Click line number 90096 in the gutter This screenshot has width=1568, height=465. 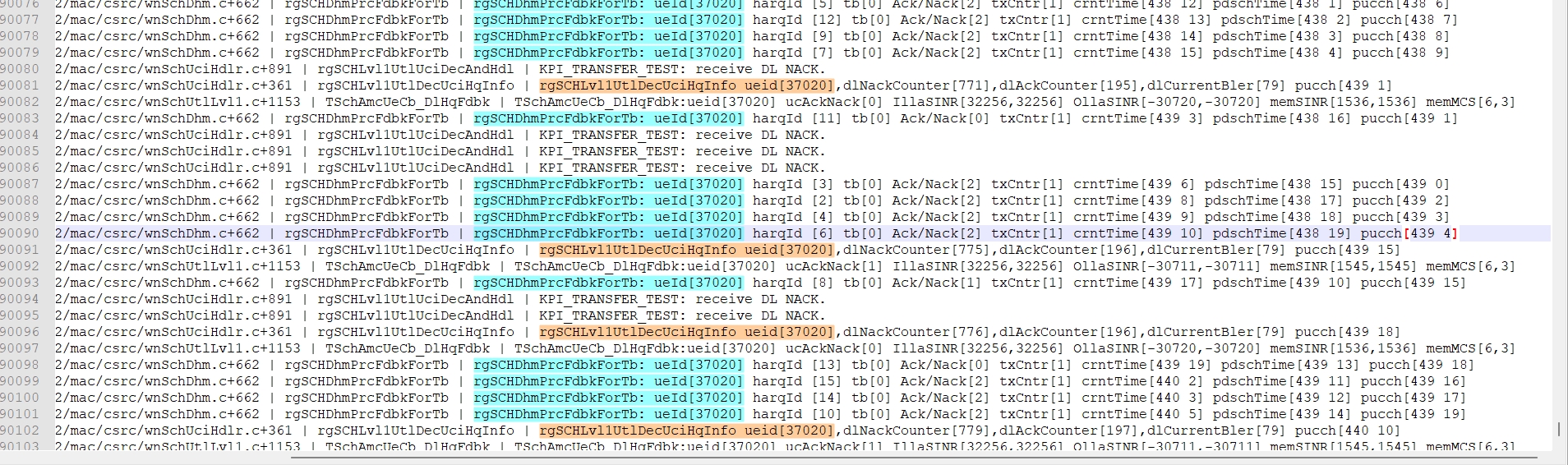(20, 332)
